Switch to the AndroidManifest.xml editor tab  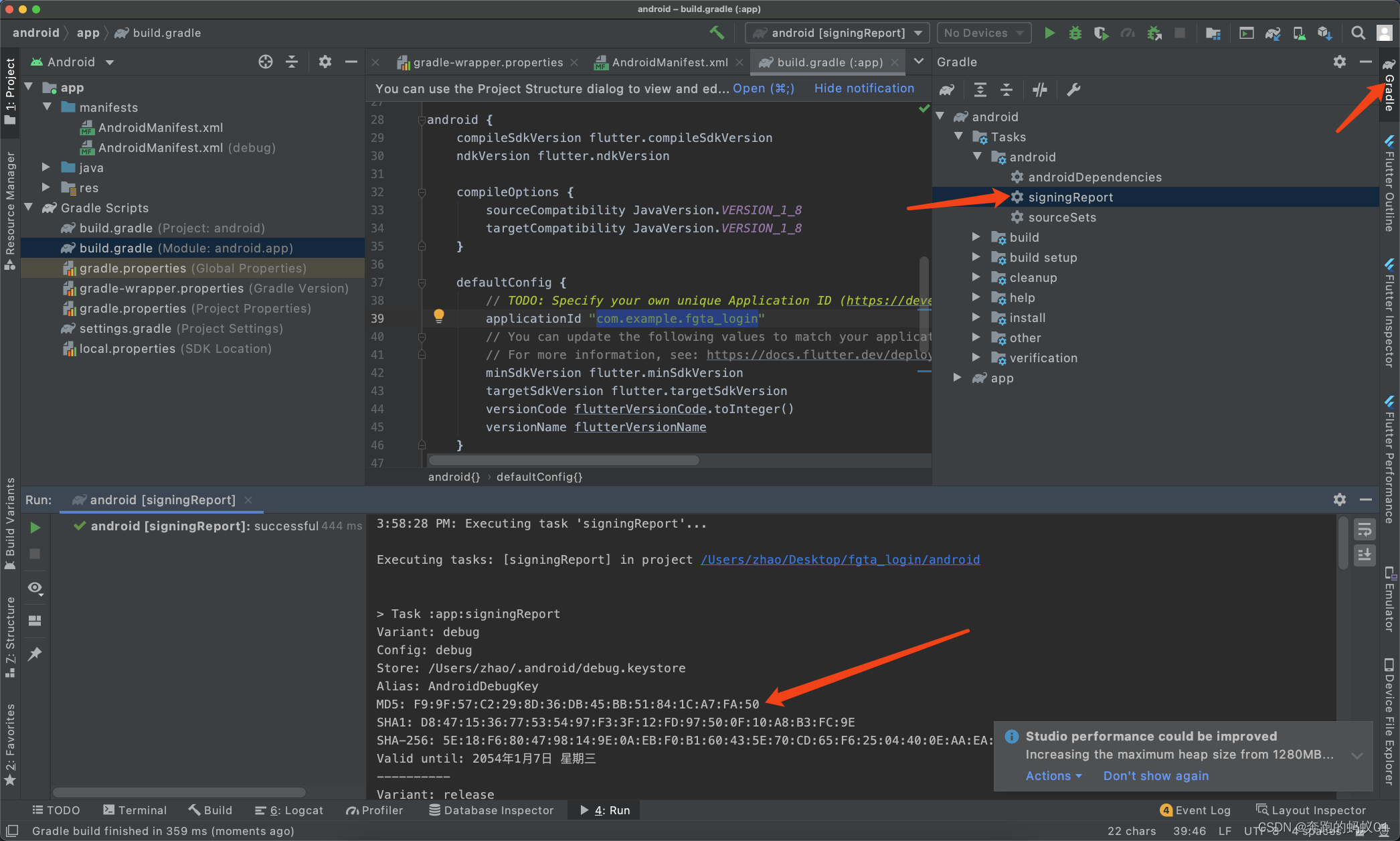669,62
